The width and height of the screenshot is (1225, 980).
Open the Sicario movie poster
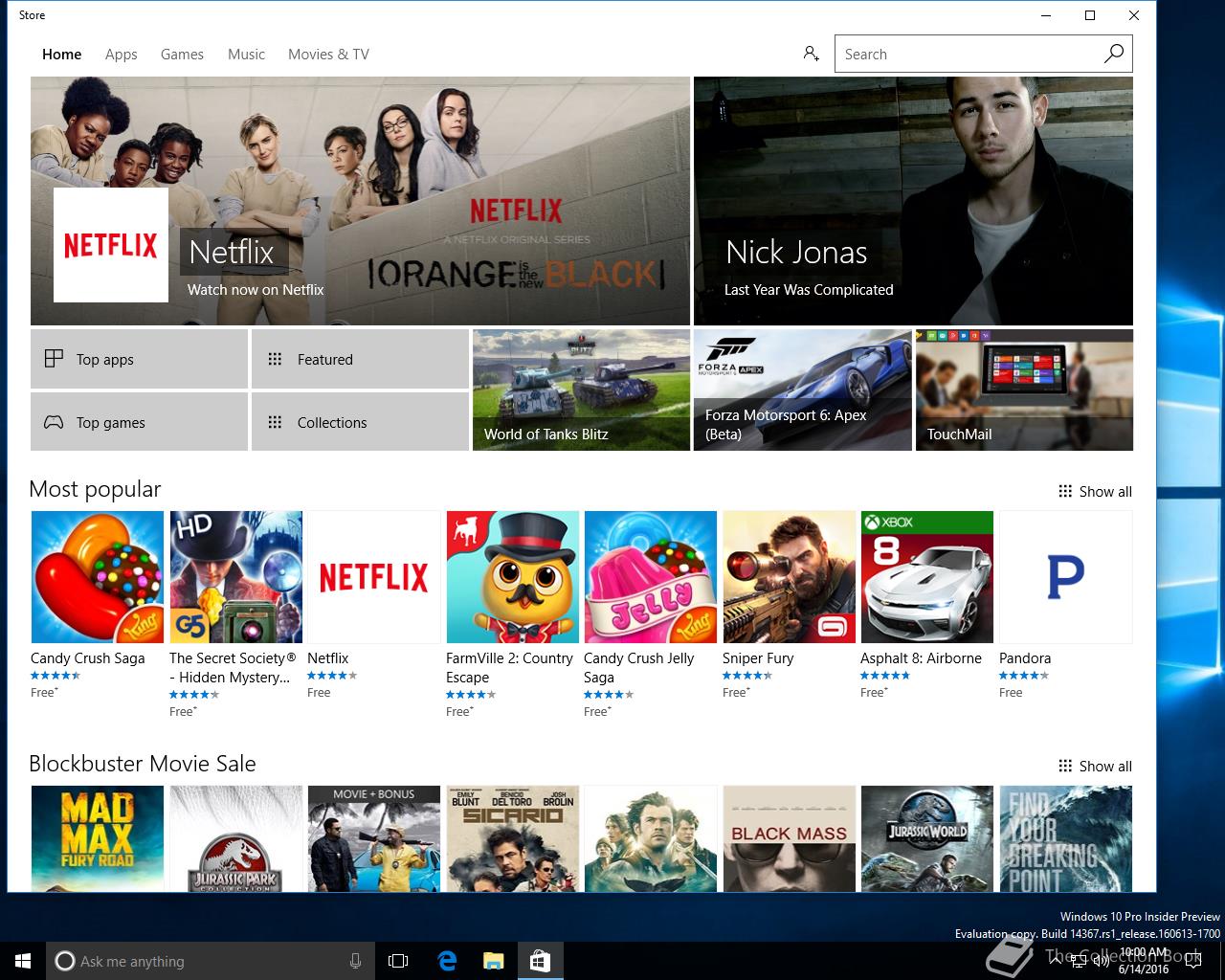point(513,838)
